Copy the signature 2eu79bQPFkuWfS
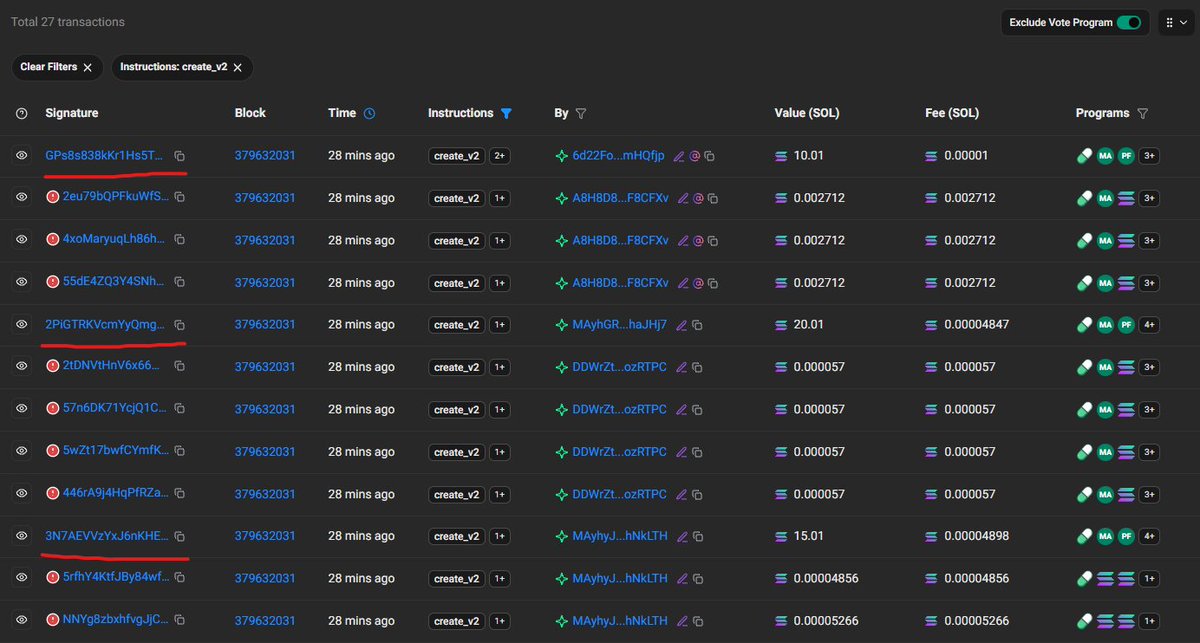 click(179, 197)
